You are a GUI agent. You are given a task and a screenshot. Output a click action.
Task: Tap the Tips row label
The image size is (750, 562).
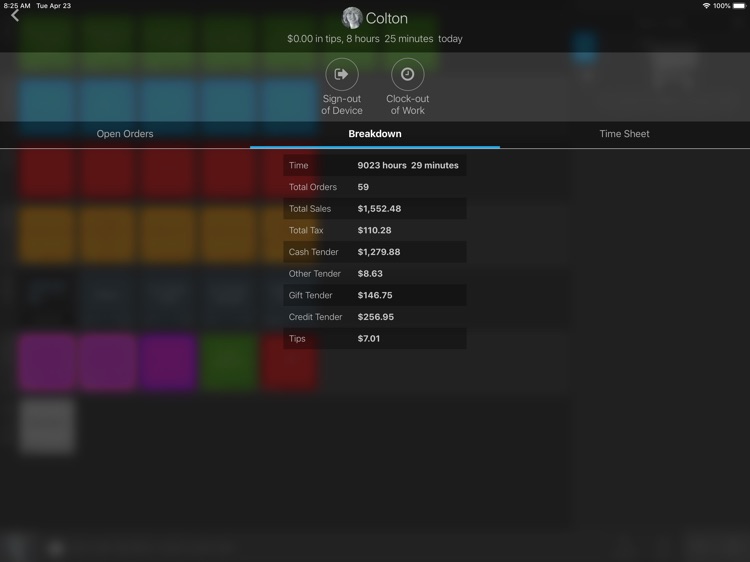(297, 339)
